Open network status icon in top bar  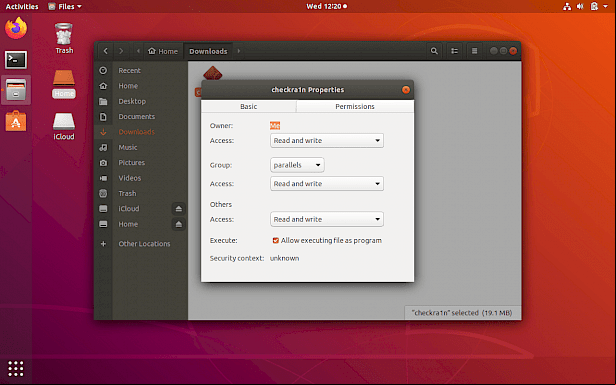567,6
